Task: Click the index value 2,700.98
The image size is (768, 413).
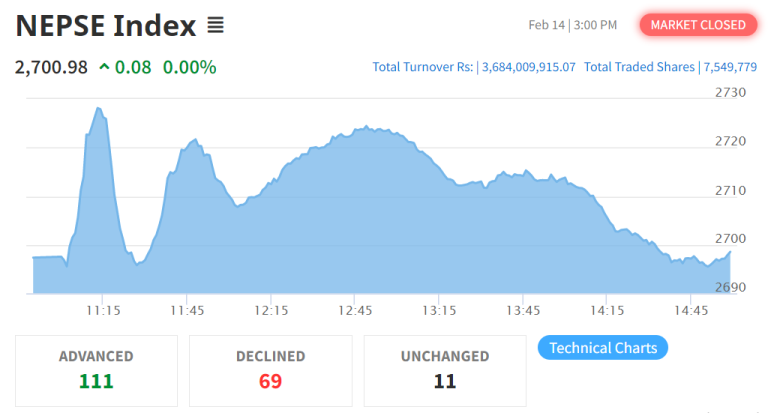Action: click(x=51, y=67)
